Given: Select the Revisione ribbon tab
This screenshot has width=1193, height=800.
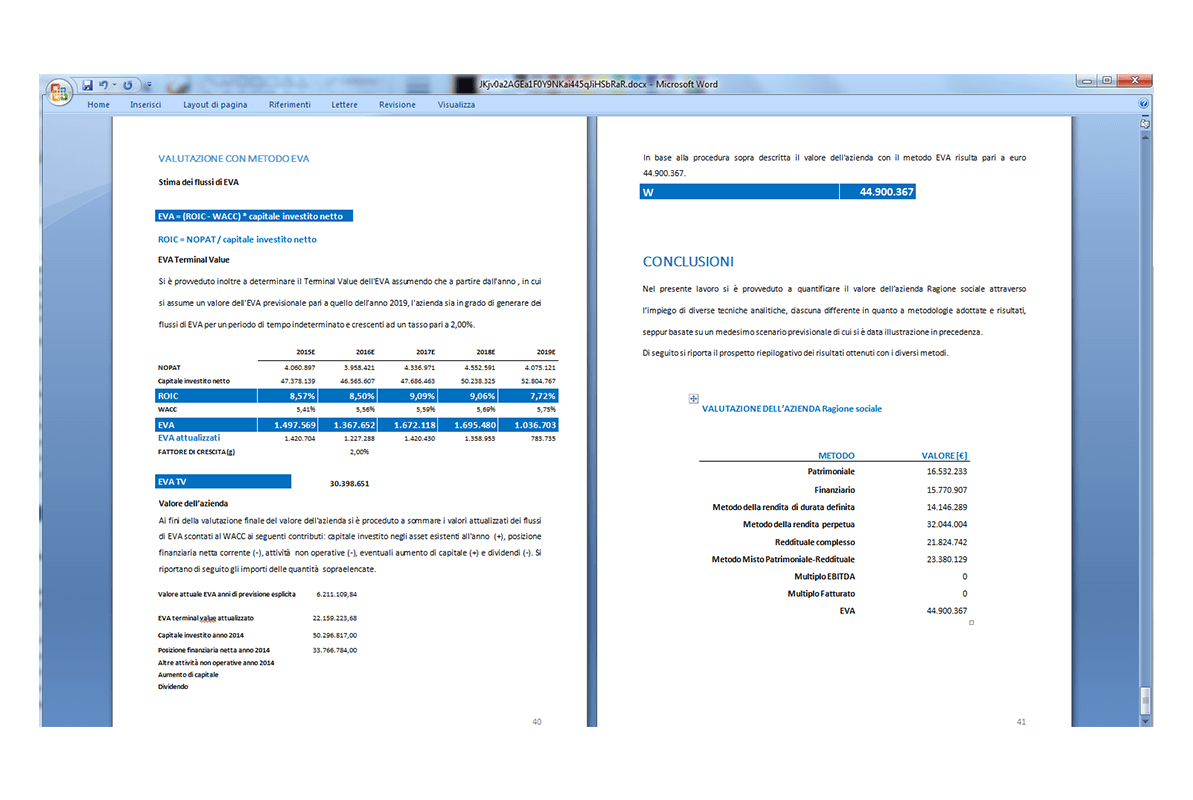Looking at the screenshot, I should [397, 105].
